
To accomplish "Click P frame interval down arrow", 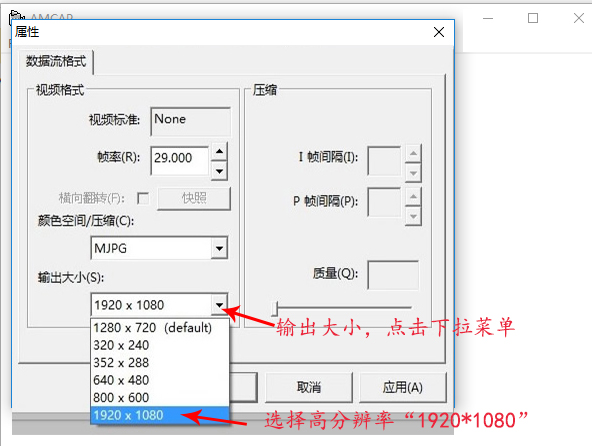I will pyautogui.click(x=413, y=217).
